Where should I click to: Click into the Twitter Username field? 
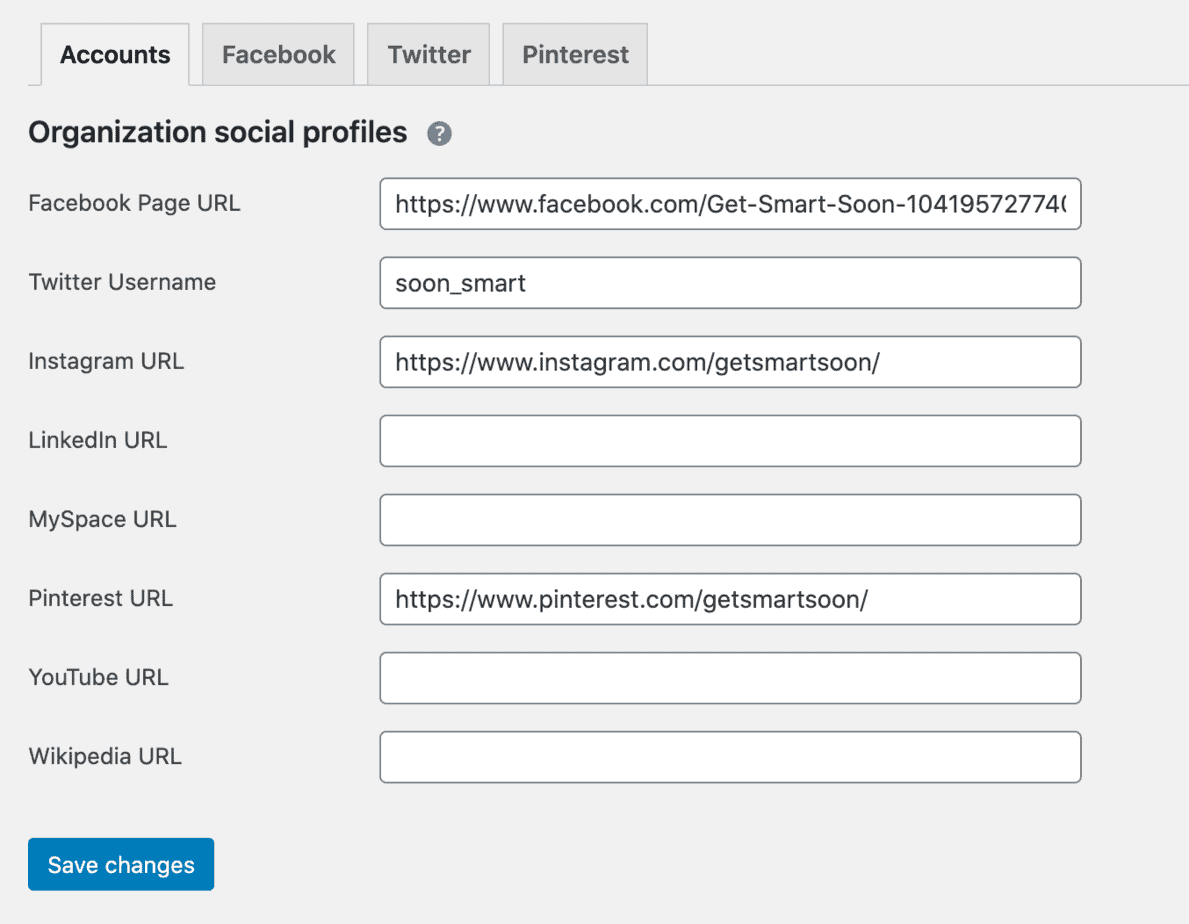730,283
